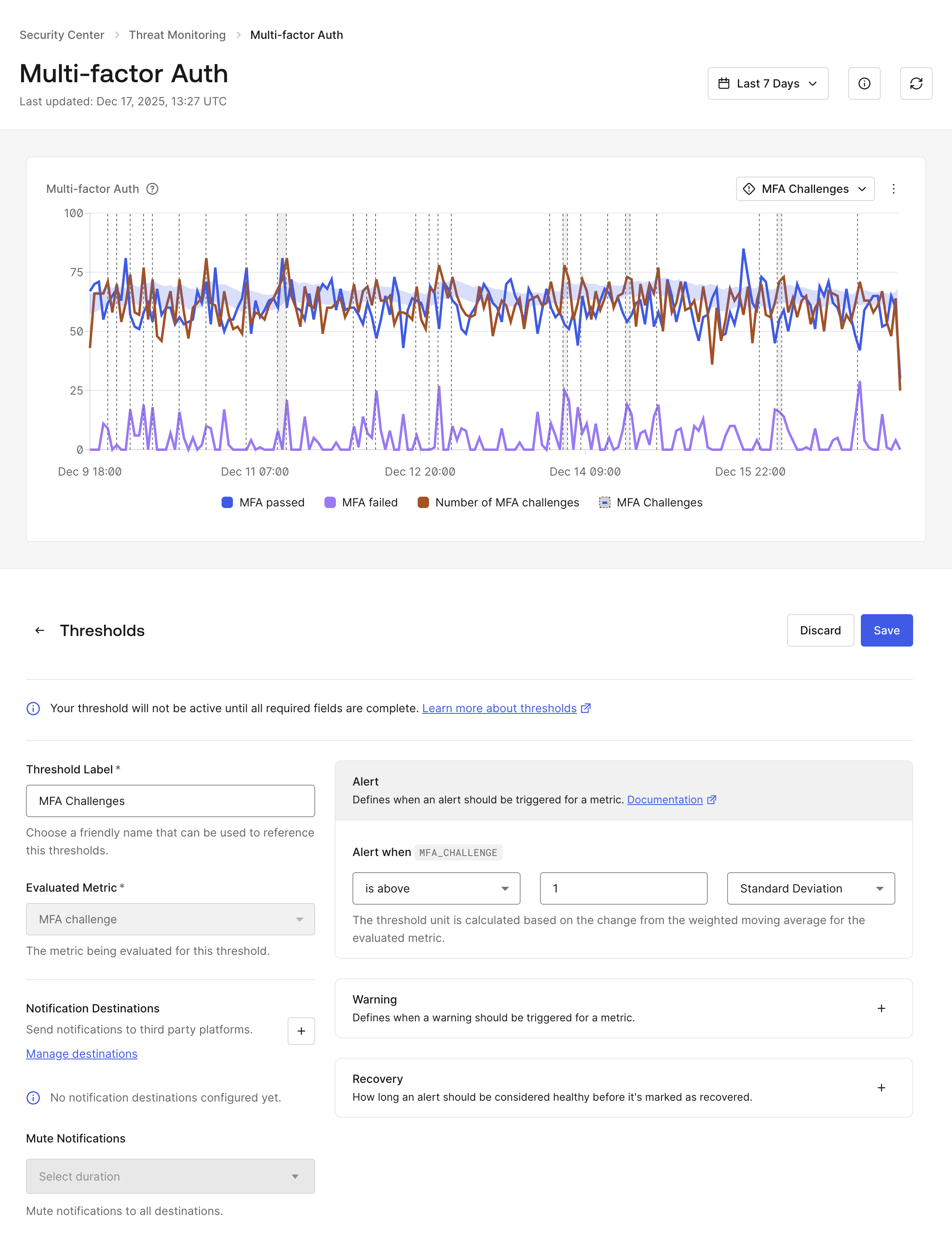Image resolution: width=952 pixels, height=1234 pixels.
Task: Open the Alert Documentation link
Action: [x=665, y=799]
